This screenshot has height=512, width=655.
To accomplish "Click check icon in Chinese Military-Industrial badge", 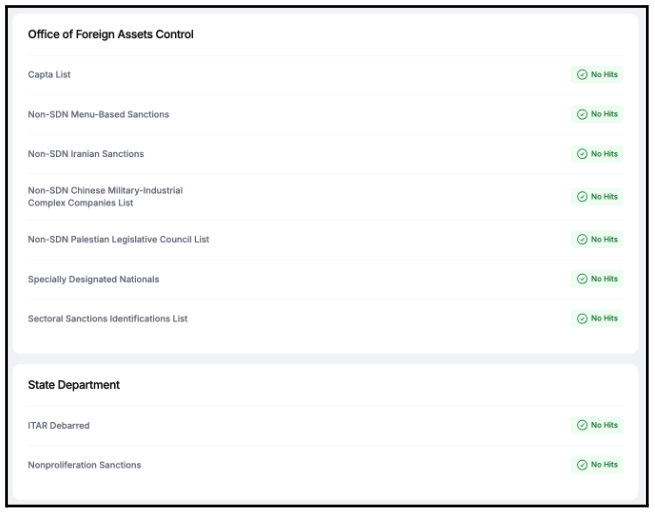I will (x=582, y=197).
